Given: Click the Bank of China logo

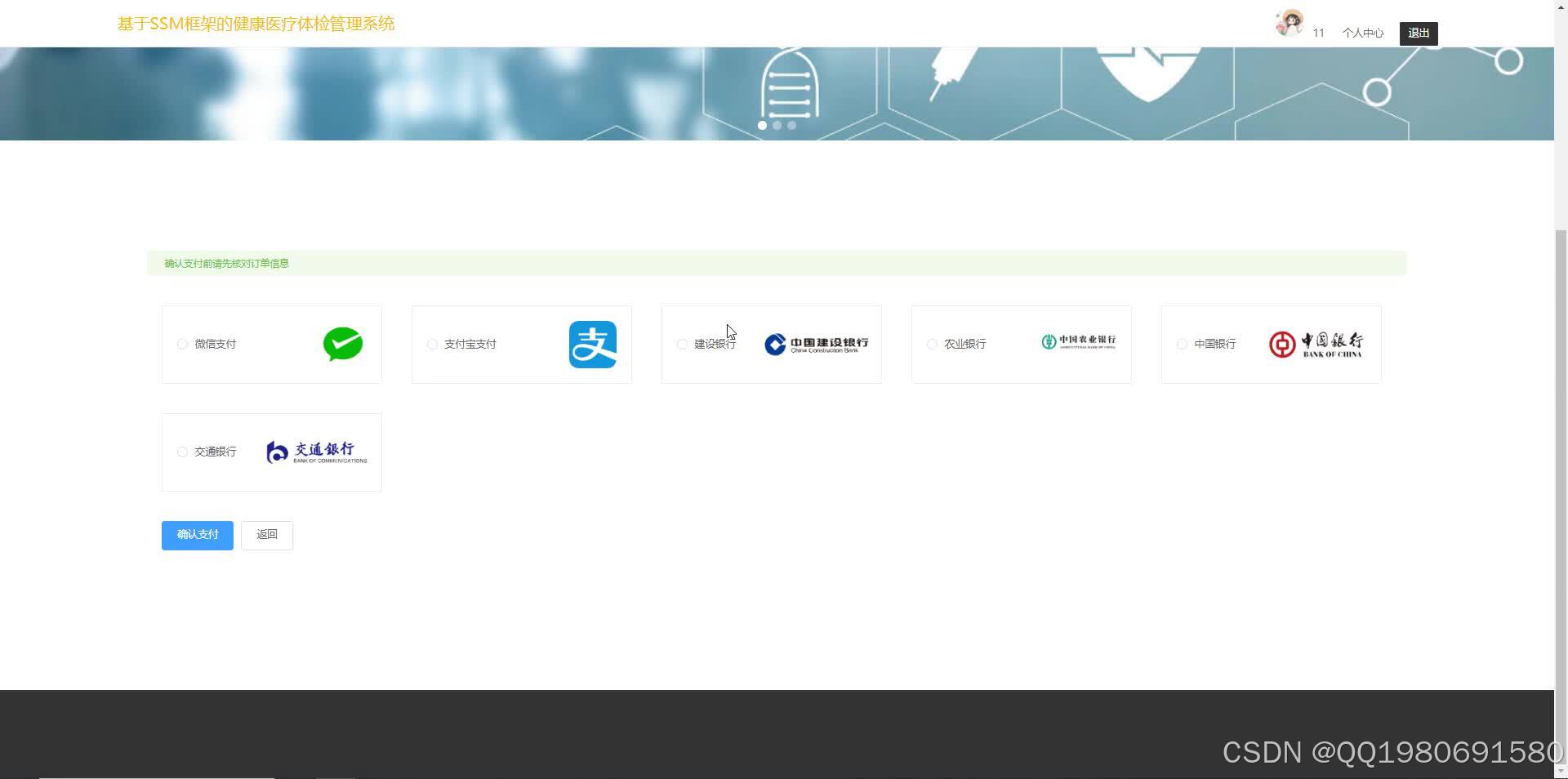Looking at the screenshot, I should 1316,345.
